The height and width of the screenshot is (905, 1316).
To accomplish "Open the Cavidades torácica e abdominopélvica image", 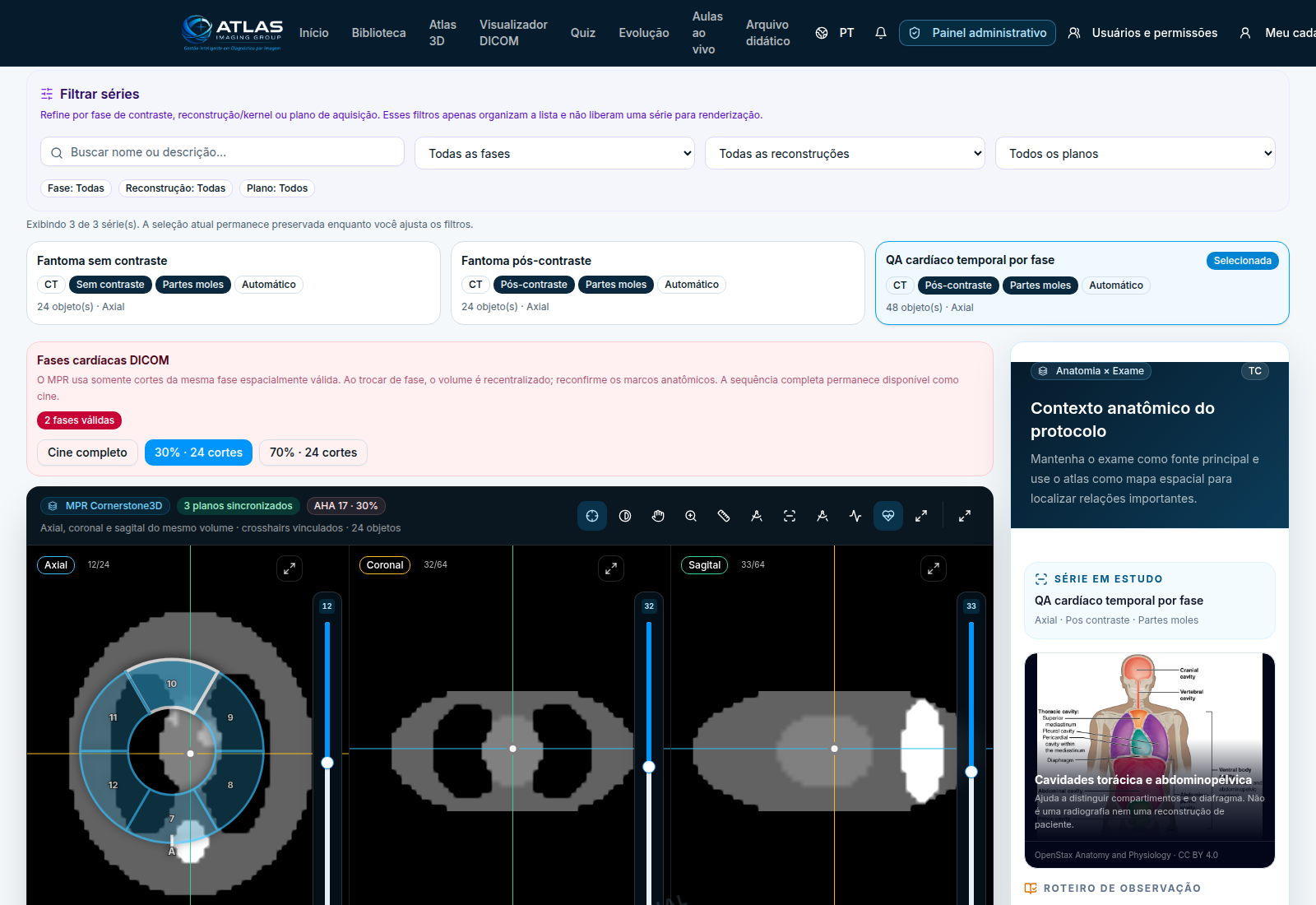I will click(x=1150, y=760).
